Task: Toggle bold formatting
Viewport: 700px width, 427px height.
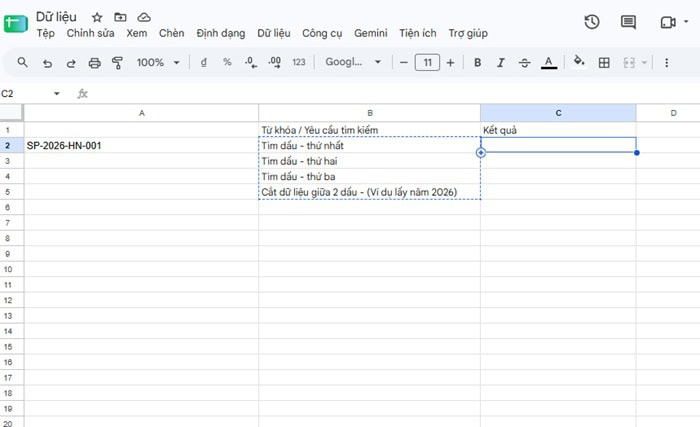Action: pos(477,63)
